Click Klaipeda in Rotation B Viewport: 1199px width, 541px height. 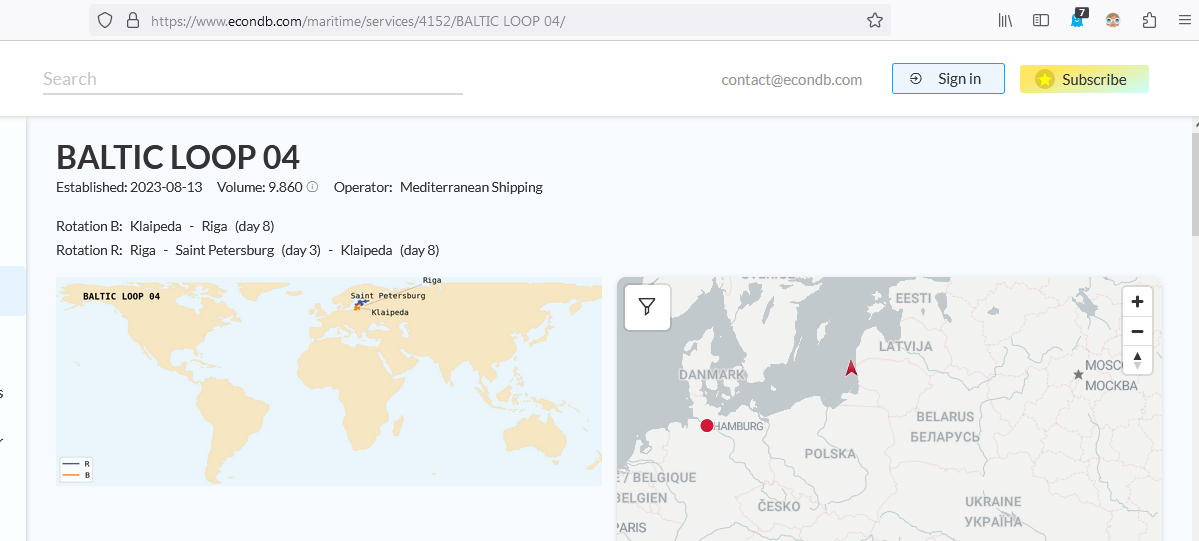tap(156, 226)
